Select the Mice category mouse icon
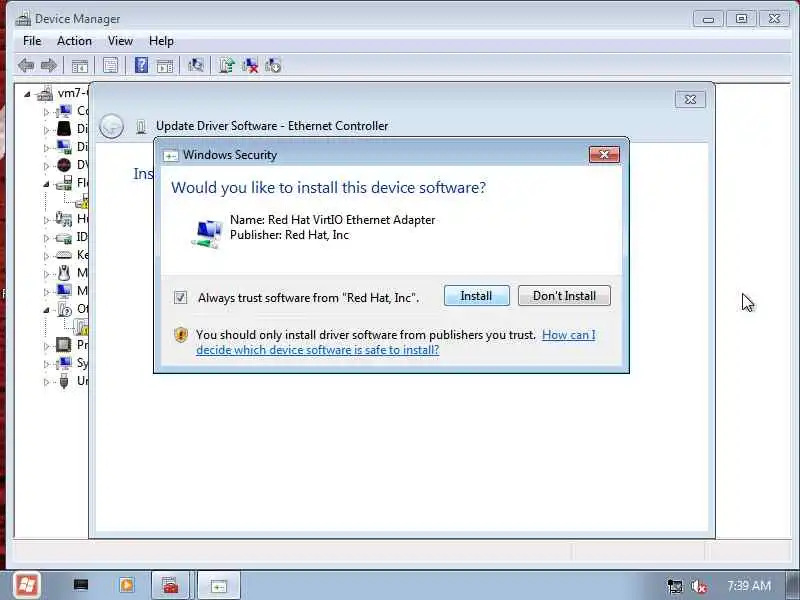The height and width of the screenshot is (600, 800). (x=64, y=273)
